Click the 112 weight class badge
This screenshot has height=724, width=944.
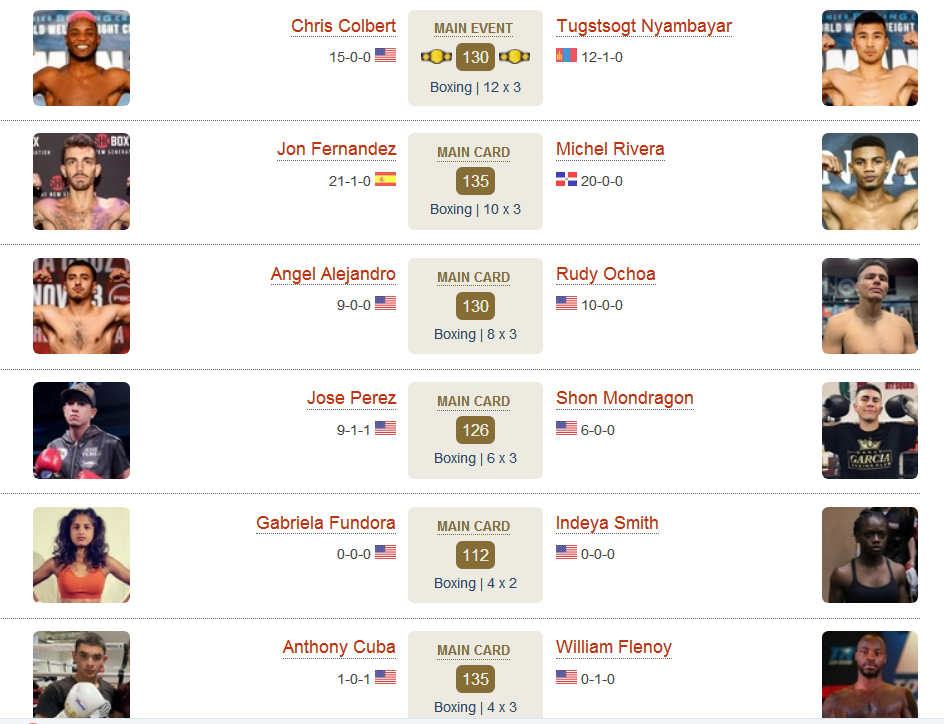click(475, 554)
